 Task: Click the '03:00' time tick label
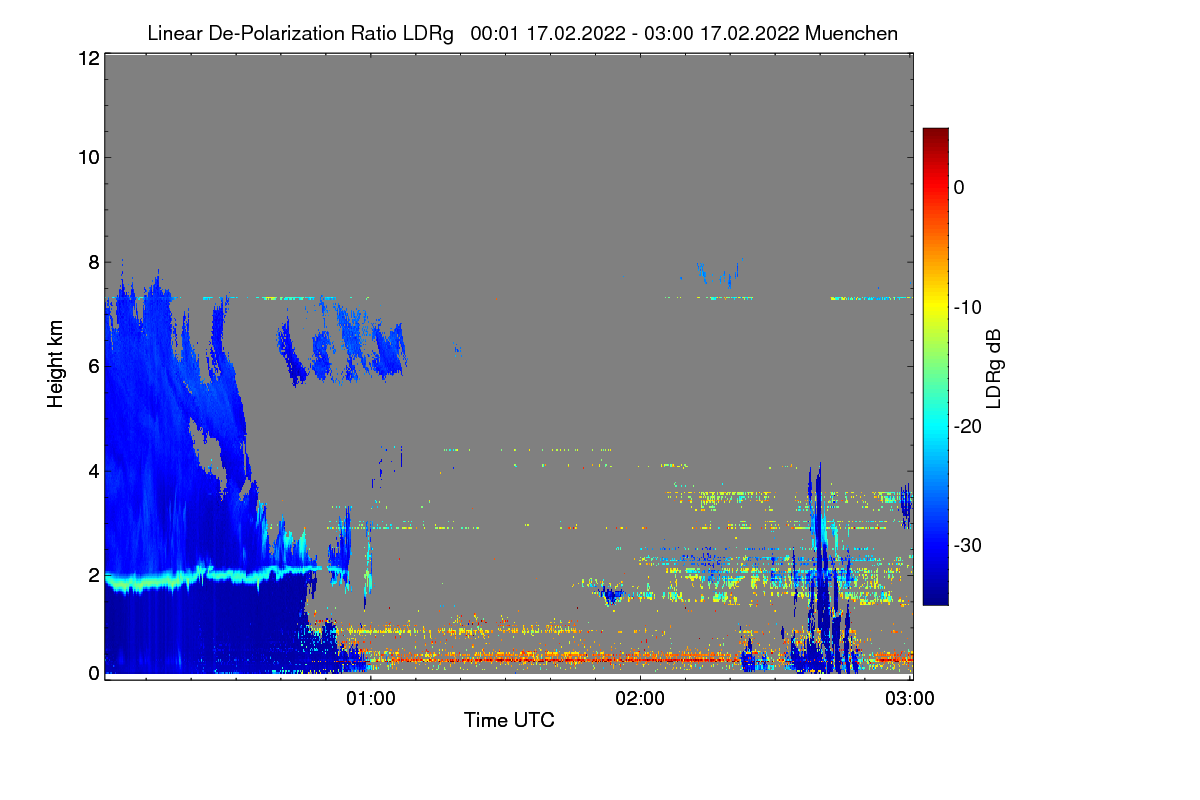click(x=909, y=699)
